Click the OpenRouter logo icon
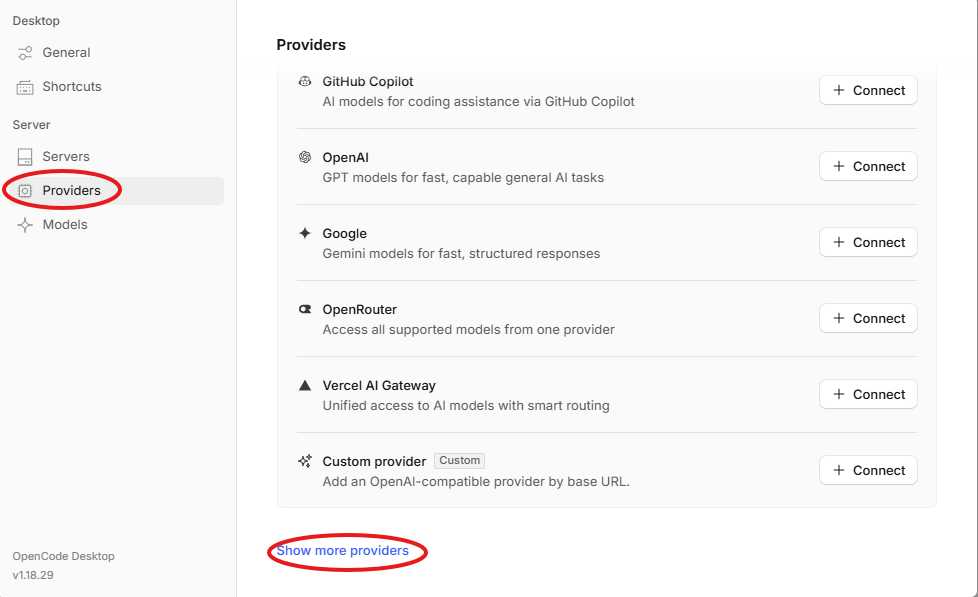 pyautogui.click(x=304, y=309)
